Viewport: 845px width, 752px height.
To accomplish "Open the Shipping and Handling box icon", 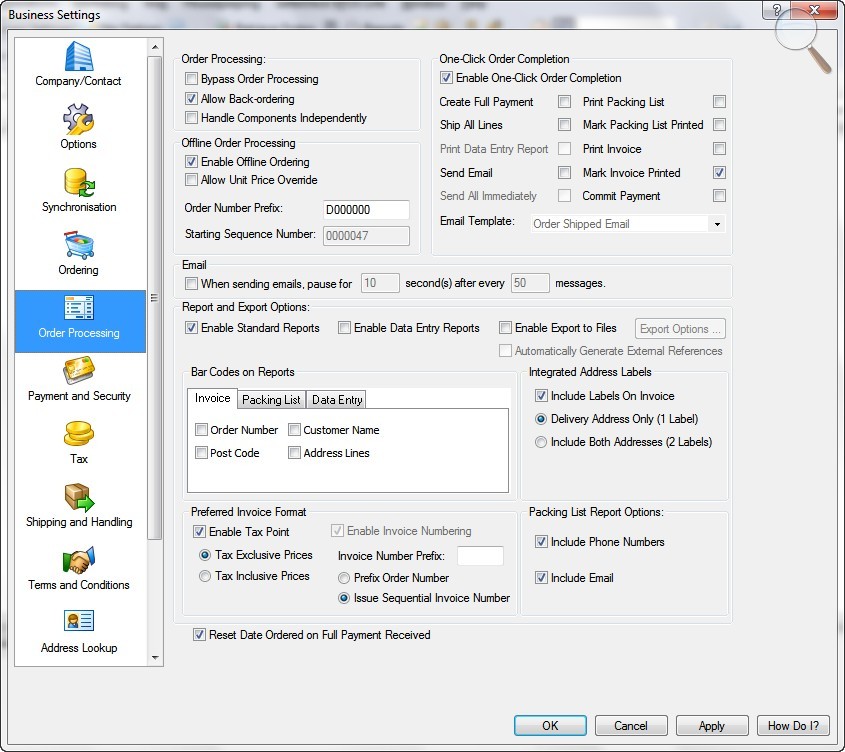I will pyautogui.click(x=78, y=498).
